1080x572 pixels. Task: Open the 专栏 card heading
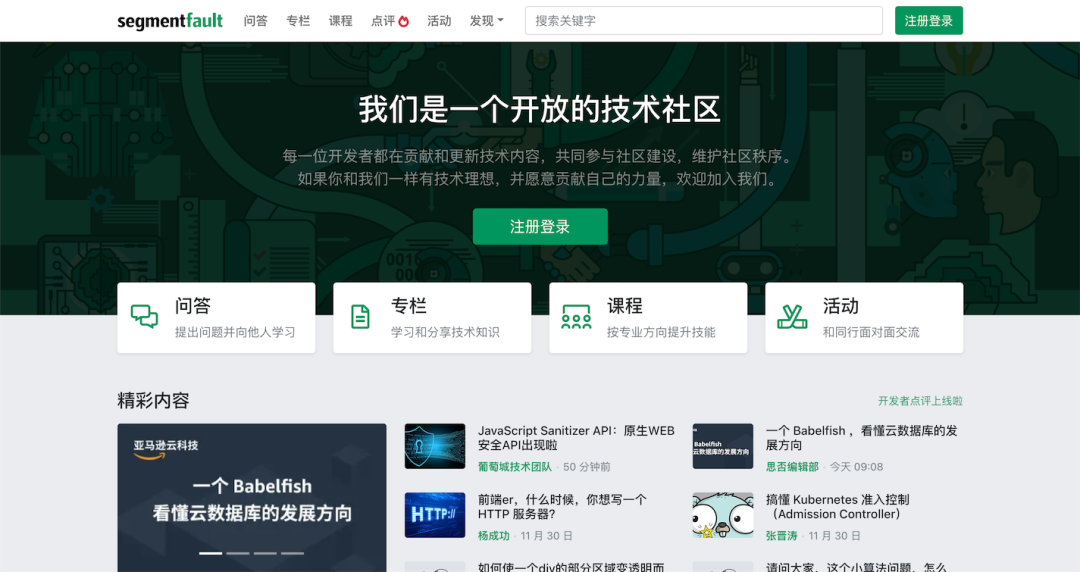[409, 306]
